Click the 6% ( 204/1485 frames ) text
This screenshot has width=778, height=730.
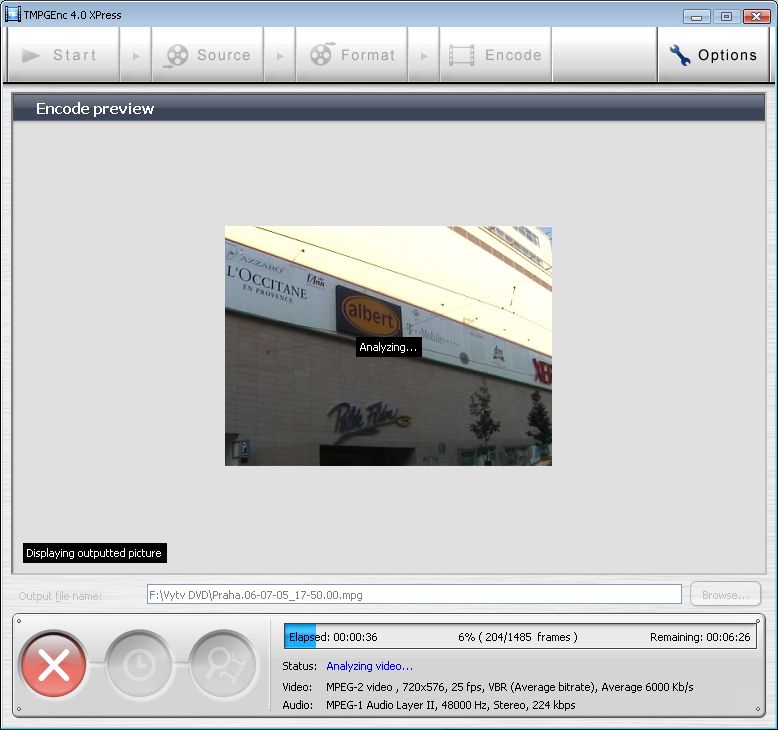(518, 637)
